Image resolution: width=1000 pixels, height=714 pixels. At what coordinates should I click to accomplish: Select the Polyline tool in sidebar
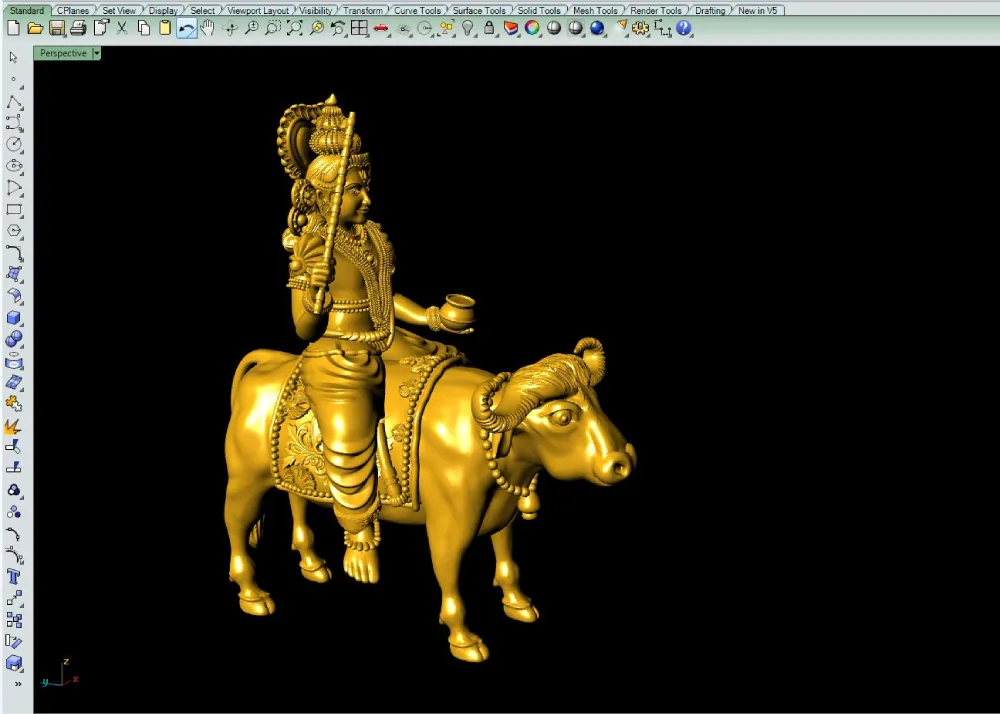pyautogui.click(x=14, y=102)
